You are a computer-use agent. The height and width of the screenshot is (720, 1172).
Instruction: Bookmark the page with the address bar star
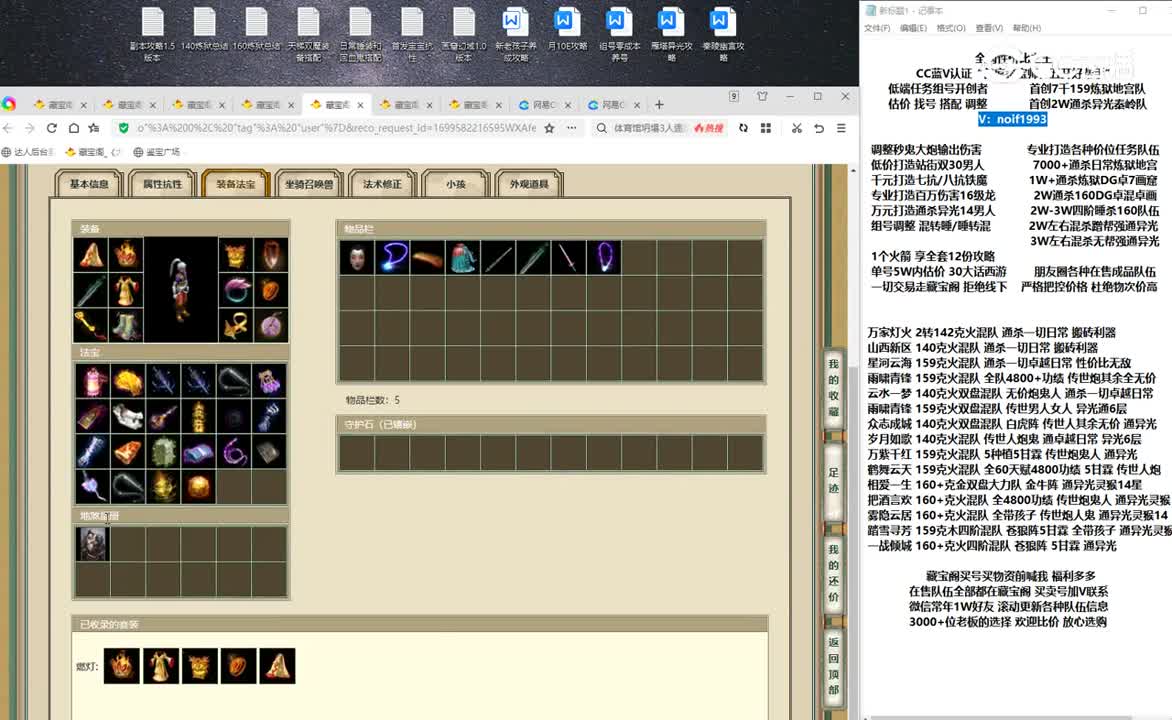point(549,128)
